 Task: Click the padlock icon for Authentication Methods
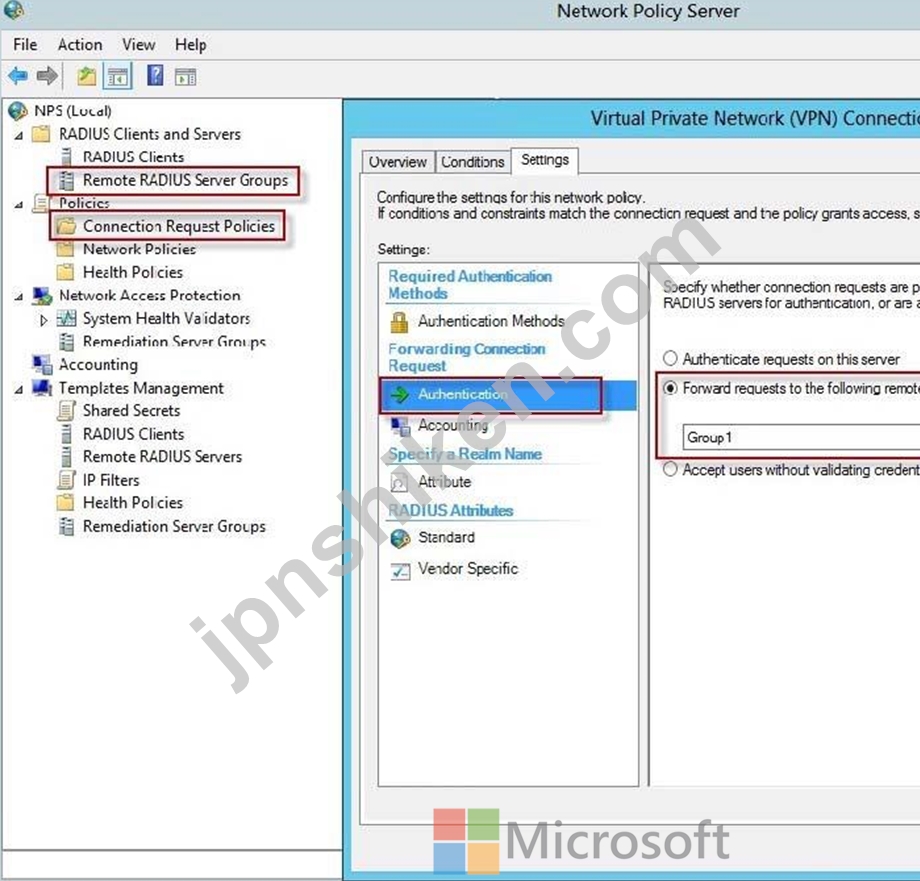[x=399, y=322]
